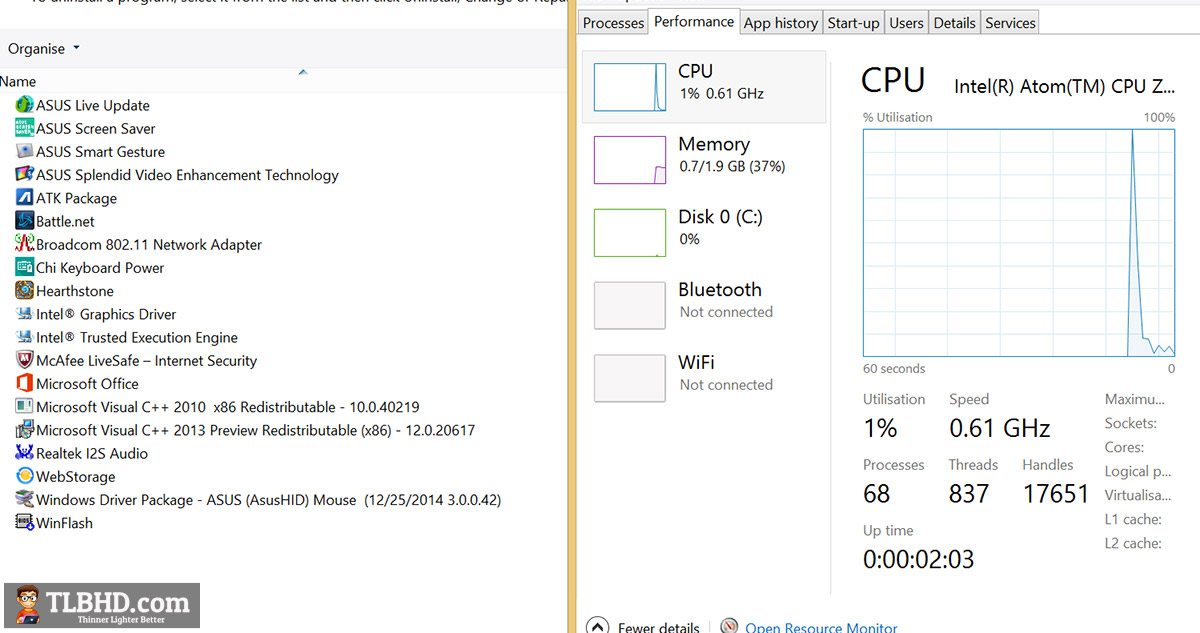Switch to the Users tab
The width and height of the screenshot is (1200, 633).
pyautogui.click(x=906, y=22)
